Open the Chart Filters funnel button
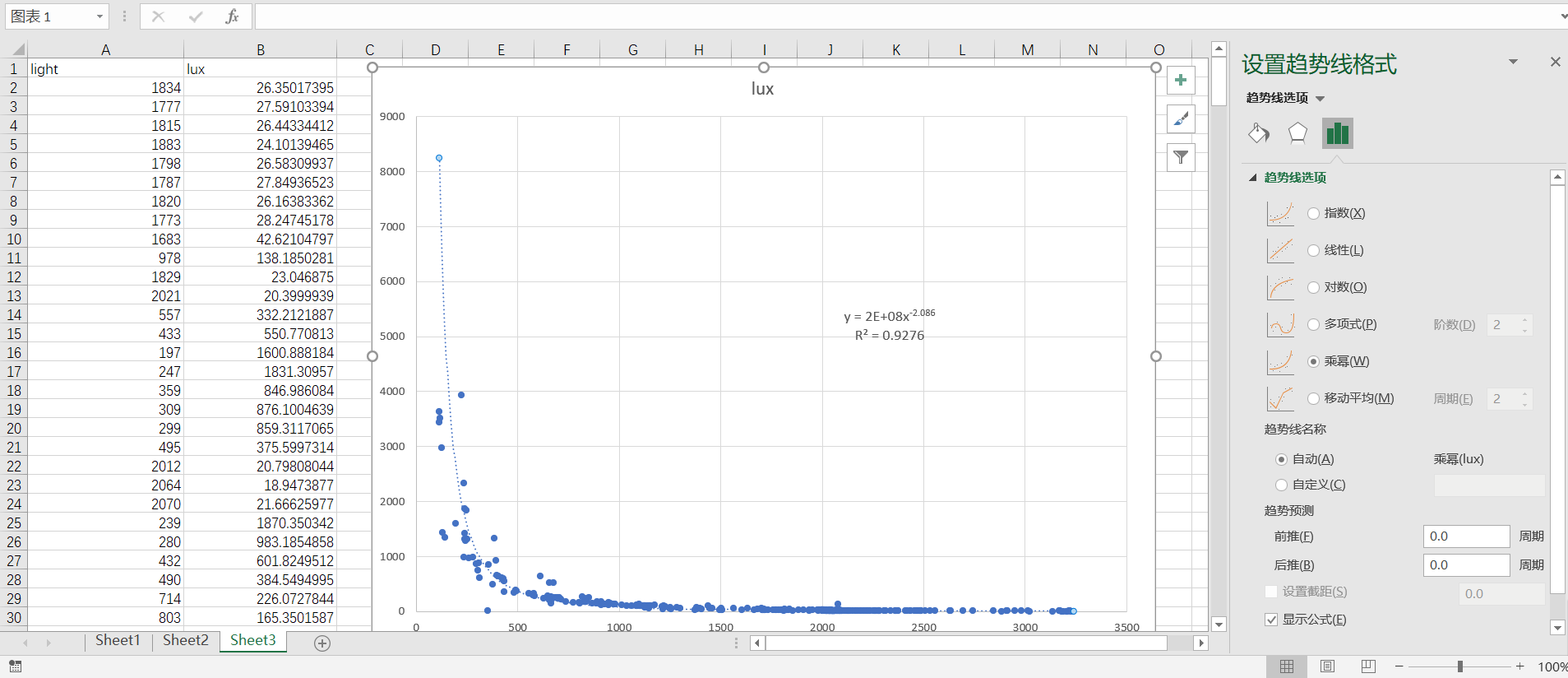Viewport: 1568px width, 678px height. pyautogui.click(x=1181, y=157)
